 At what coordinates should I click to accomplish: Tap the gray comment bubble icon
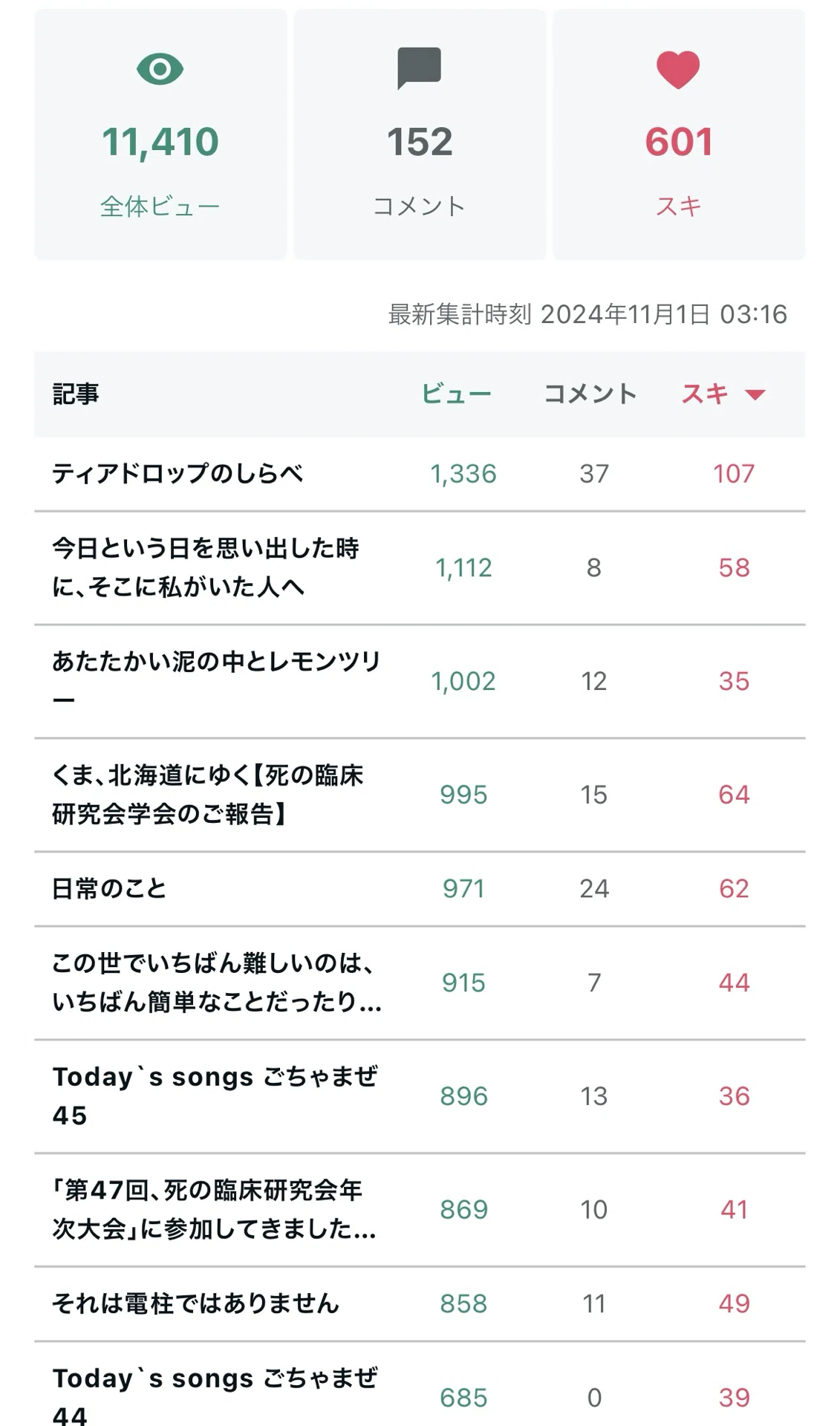[x=419, y=68]
